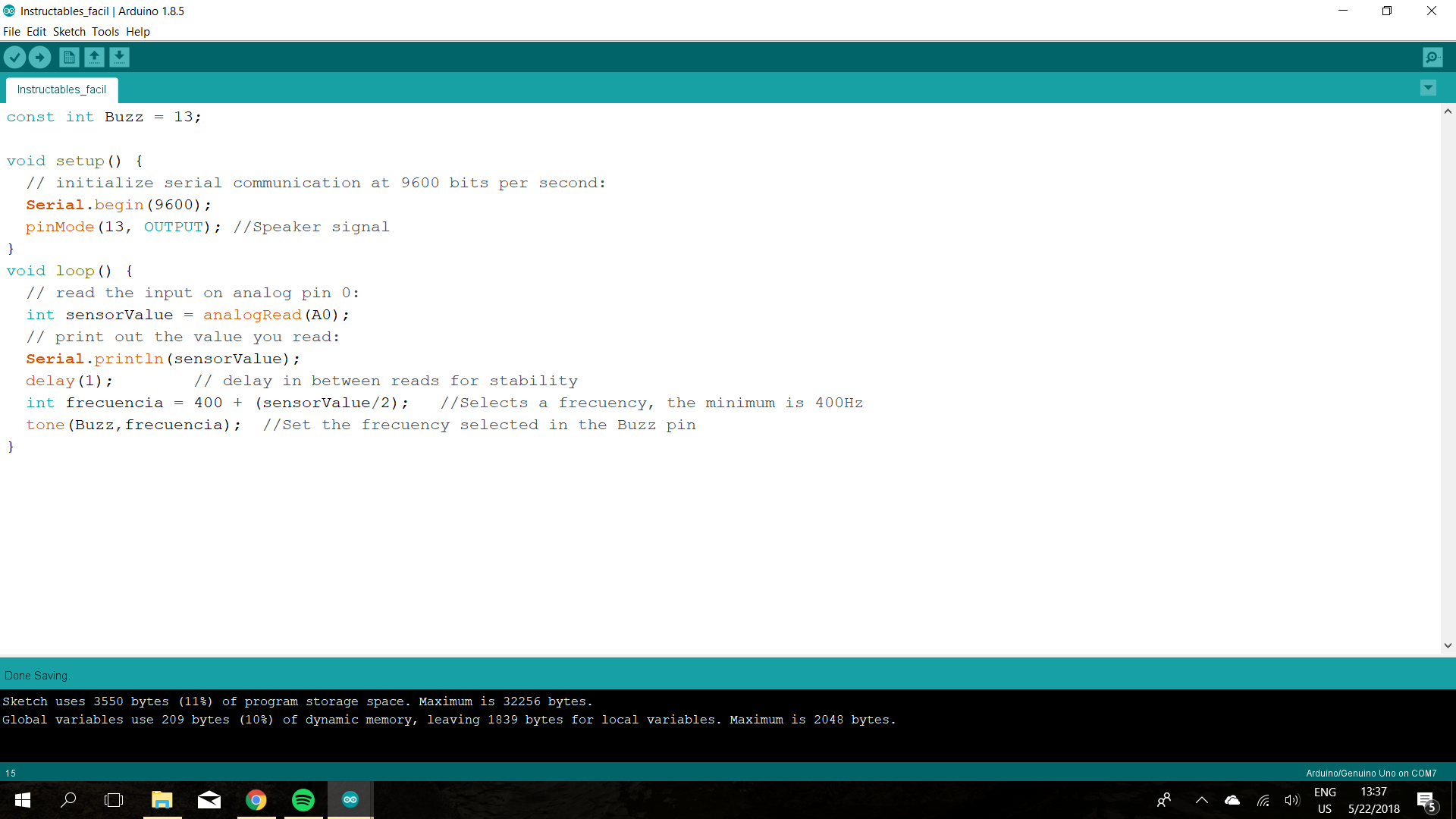Create a new sketch with New icon
This screenshot has height=819, width=1456.
pyautogui.click(x=69, y=57)
